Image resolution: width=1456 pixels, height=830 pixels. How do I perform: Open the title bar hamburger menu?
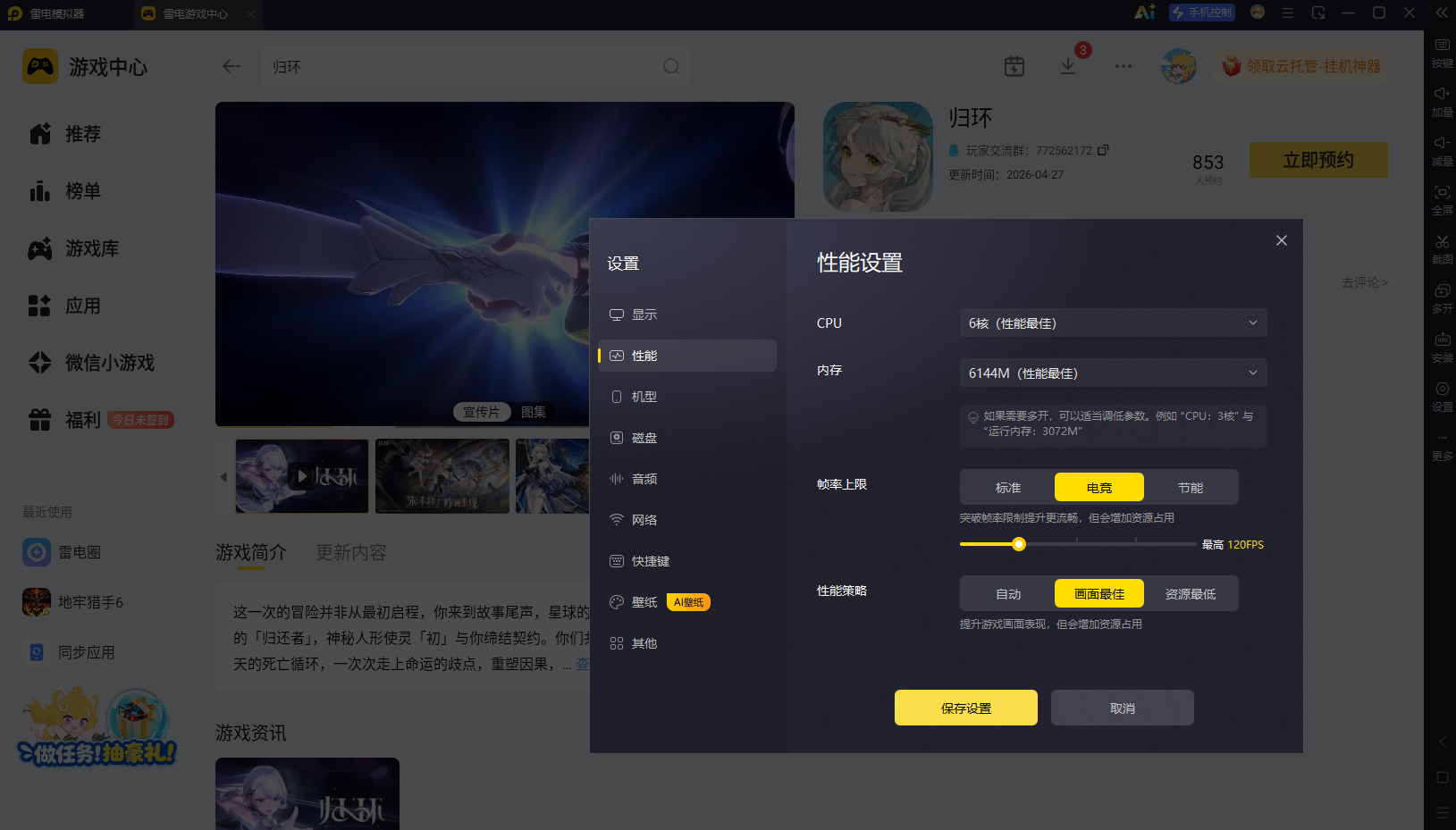pyautogui.click(x=1288, y=13)
